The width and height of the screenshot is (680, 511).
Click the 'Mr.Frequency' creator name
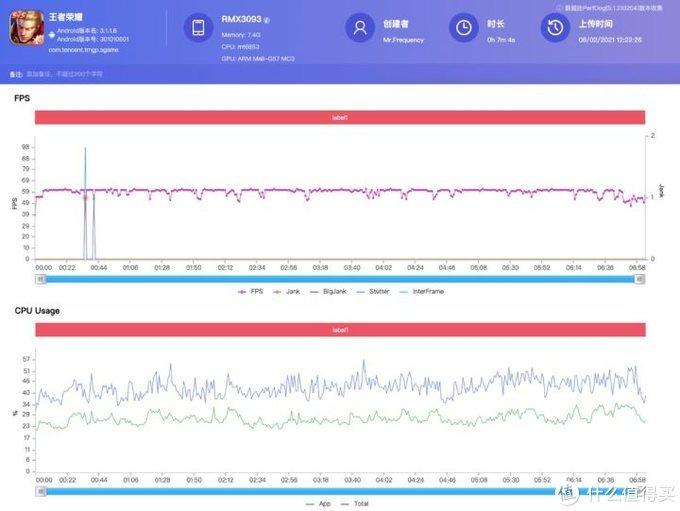coord(403,40)
